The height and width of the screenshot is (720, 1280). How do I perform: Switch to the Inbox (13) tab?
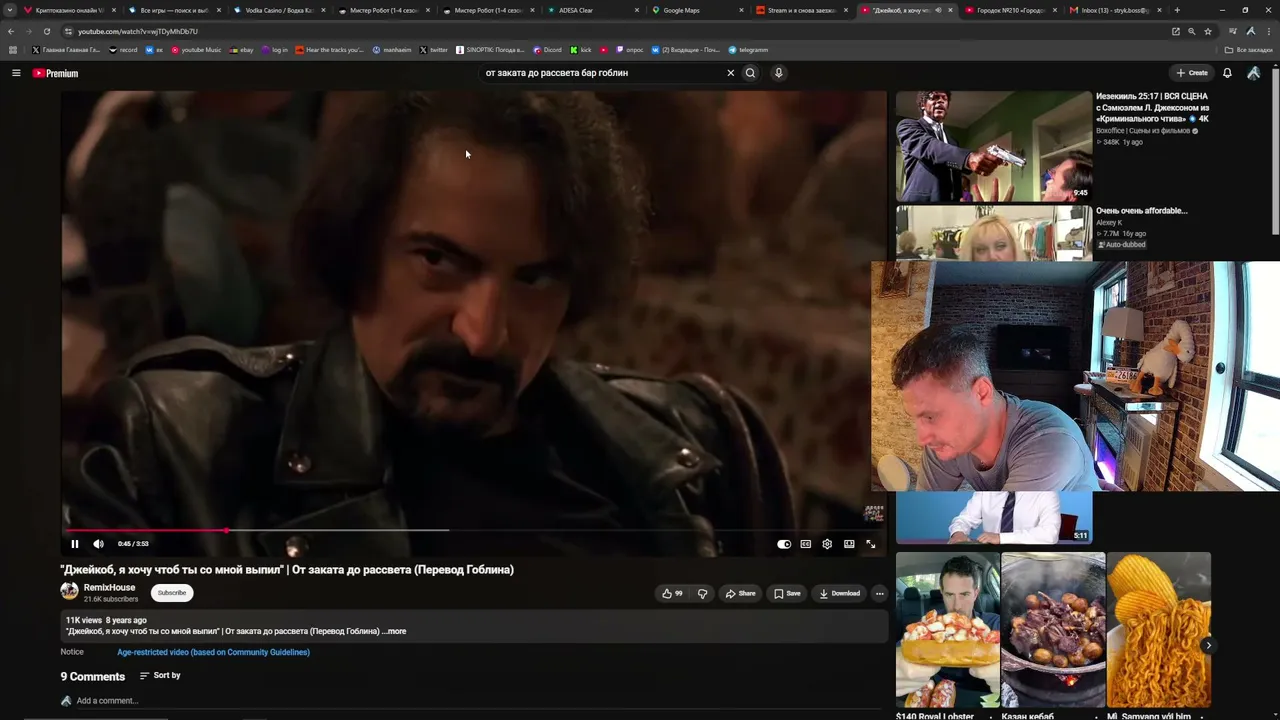[1114, 10]
